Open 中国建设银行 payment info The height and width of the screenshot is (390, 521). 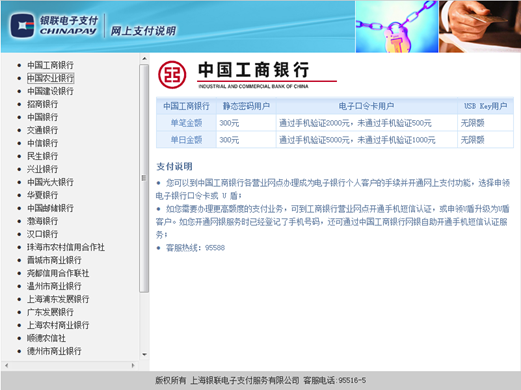click(x=50, y=91)
